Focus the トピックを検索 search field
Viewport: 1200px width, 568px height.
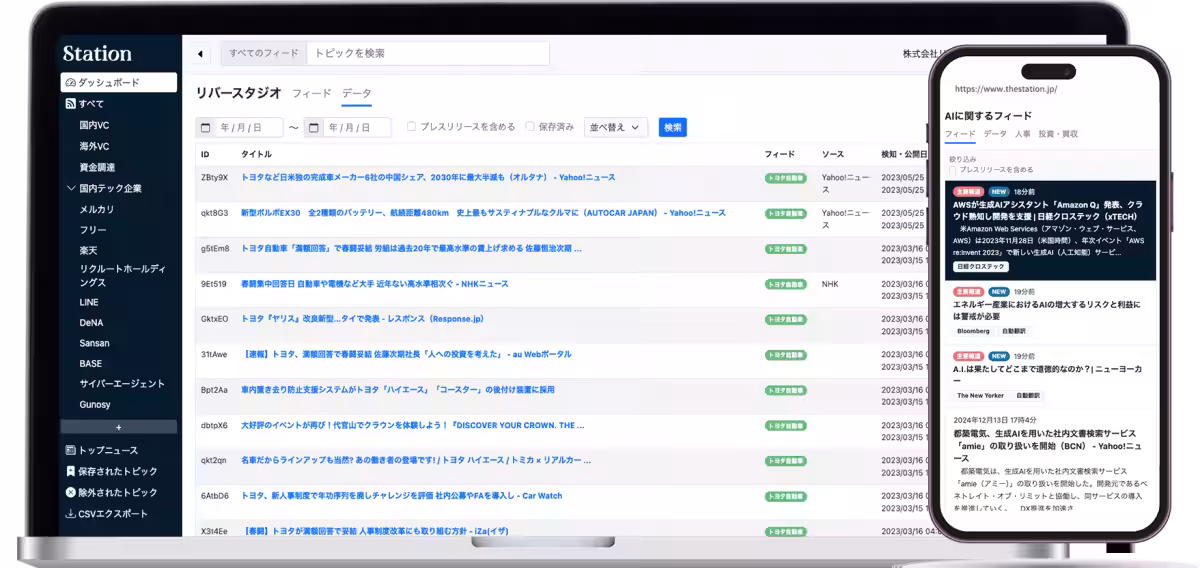[x=428, y=53]
